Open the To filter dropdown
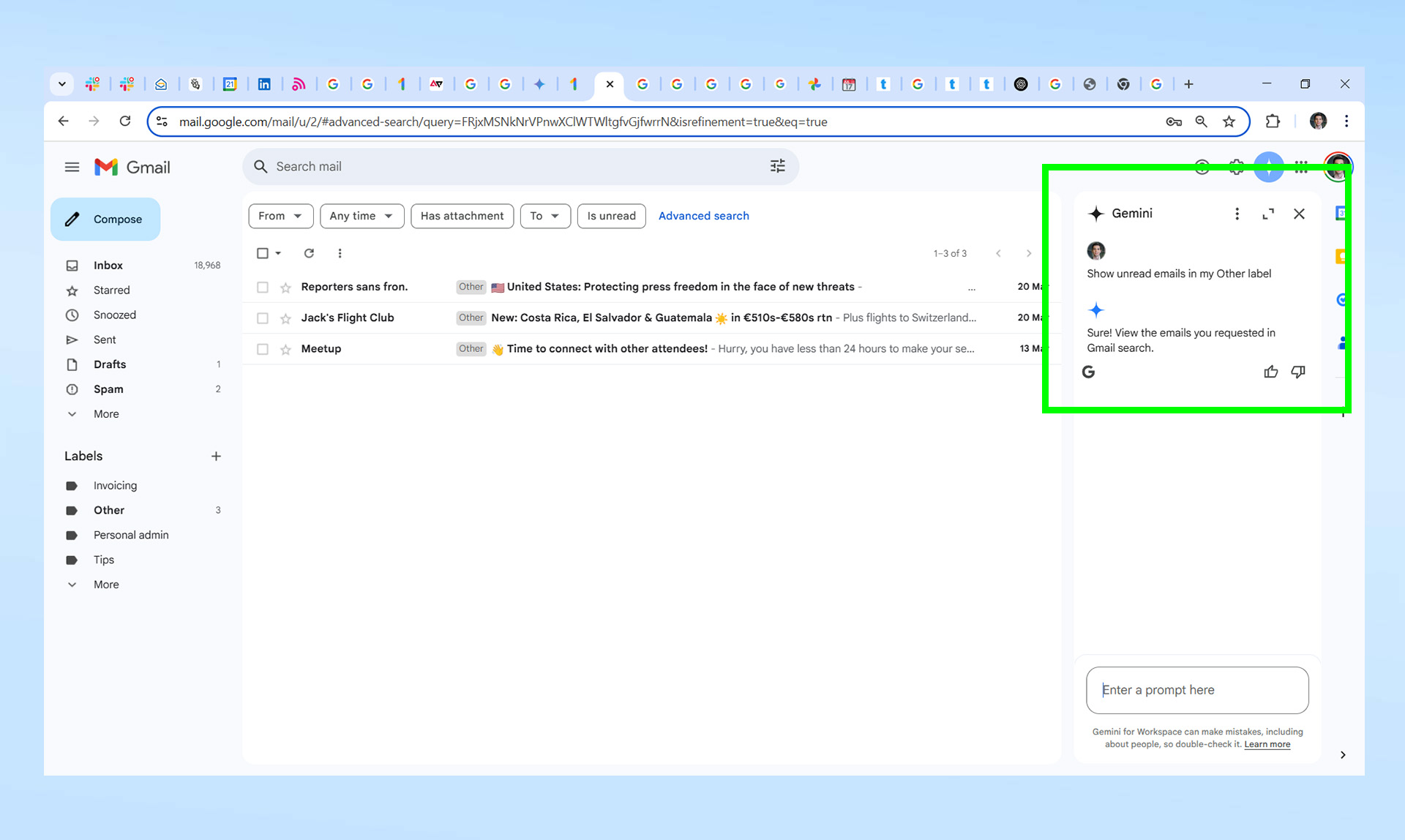The width and height of the screenshot is (1405, 840). point(545,216)
